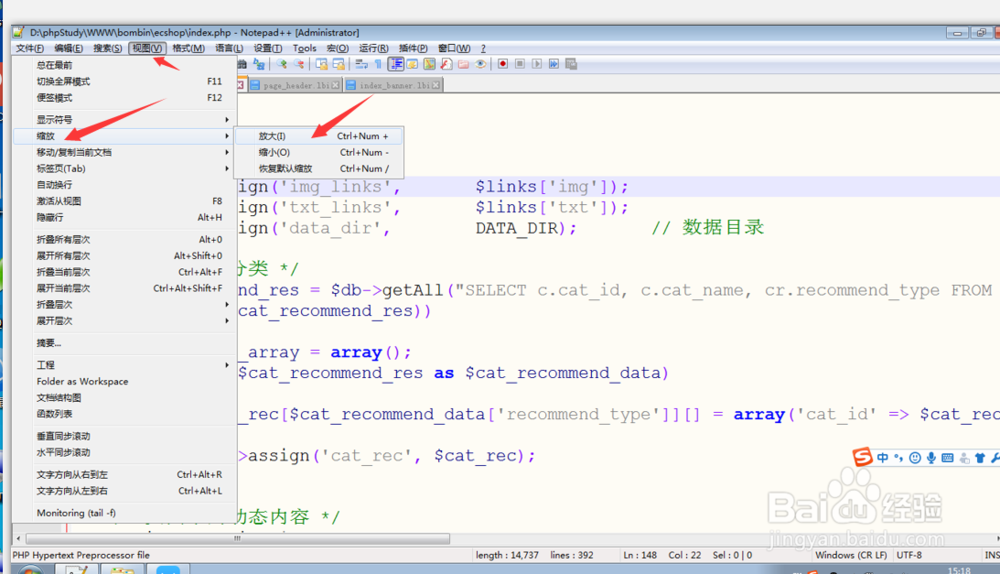Toggle Sogou punctuation mode icon
1000x574 pixels.
899,457
